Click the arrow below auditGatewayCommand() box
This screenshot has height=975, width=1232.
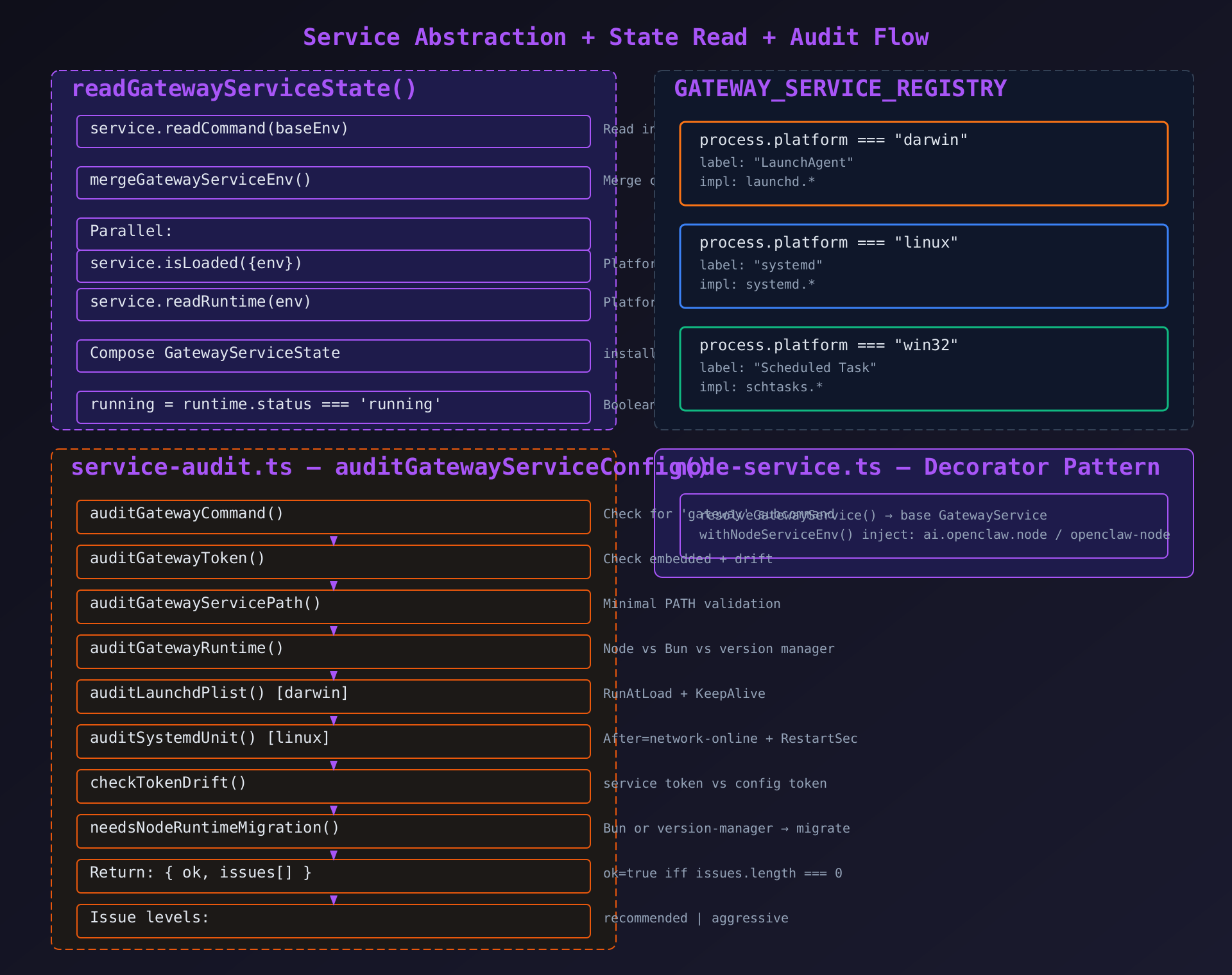pos(333,540)
